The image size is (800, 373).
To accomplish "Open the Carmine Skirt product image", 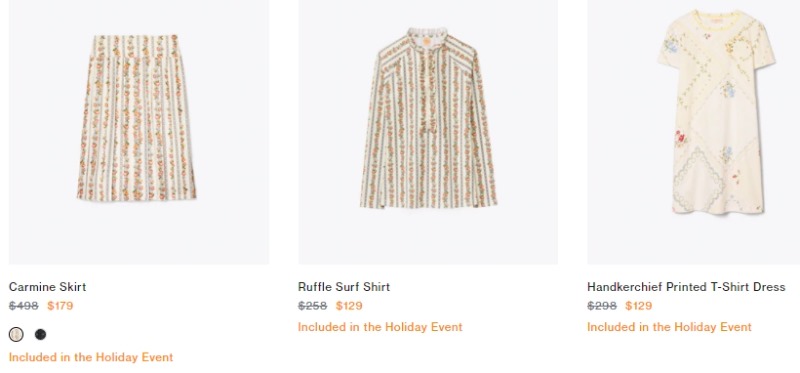I will coord(139,132).
